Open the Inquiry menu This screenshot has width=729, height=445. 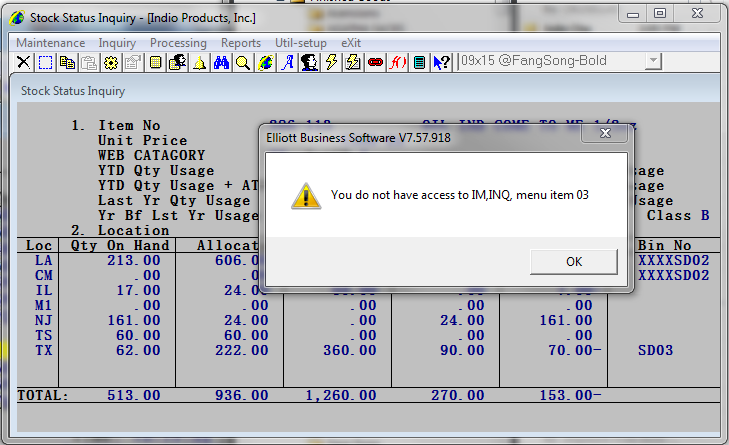(x=117, y=43)
